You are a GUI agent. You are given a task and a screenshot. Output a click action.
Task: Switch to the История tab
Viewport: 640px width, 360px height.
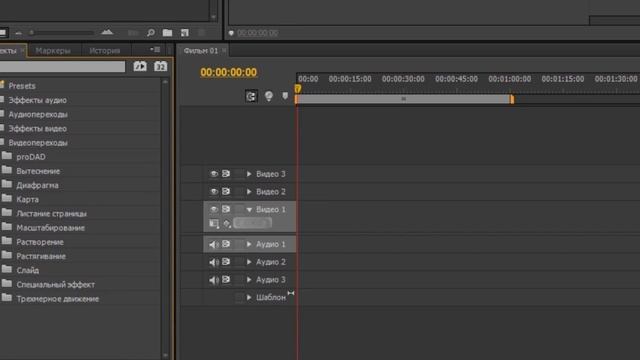point(104,51)
